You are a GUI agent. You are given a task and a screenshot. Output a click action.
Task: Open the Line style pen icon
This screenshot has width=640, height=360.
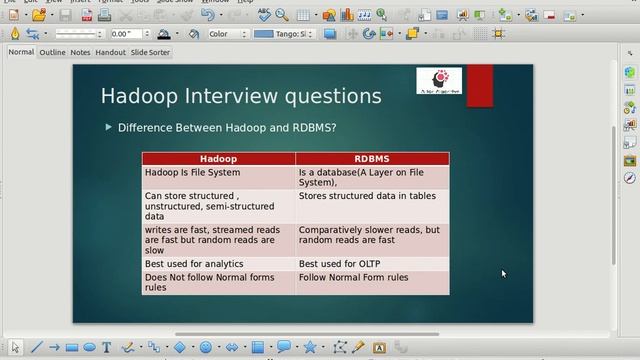15,34
